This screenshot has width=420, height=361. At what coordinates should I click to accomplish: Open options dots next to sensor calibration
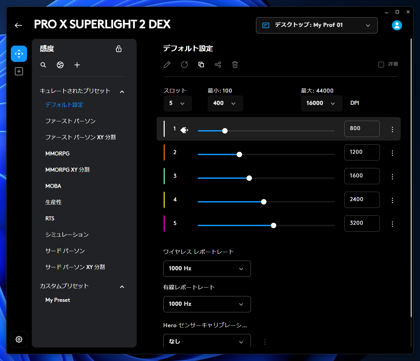click(265, 342)
